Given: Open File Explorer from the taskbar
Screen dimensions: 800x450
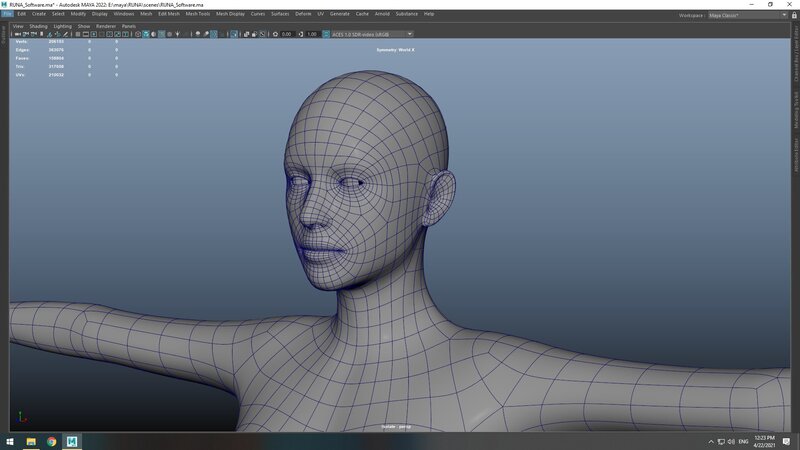Looking at the screenshot, I should pyautogui.click(x=31, y=440).
